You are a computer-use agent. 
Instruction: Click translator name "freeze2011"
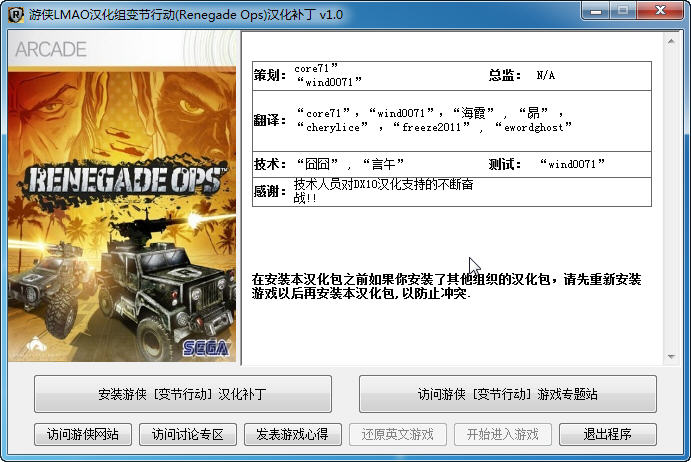point(431,127)
